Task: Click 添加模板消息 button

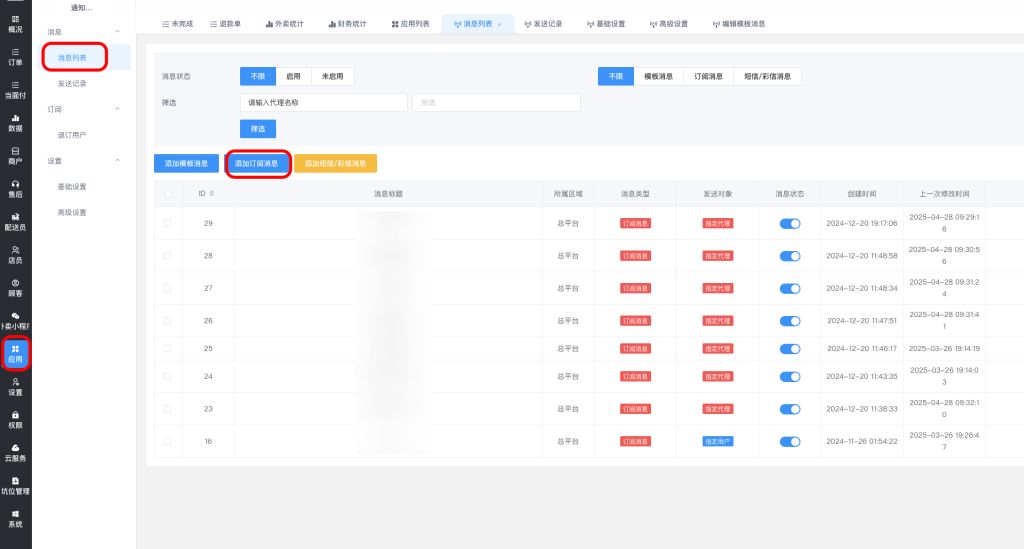Action: (186, 163)
